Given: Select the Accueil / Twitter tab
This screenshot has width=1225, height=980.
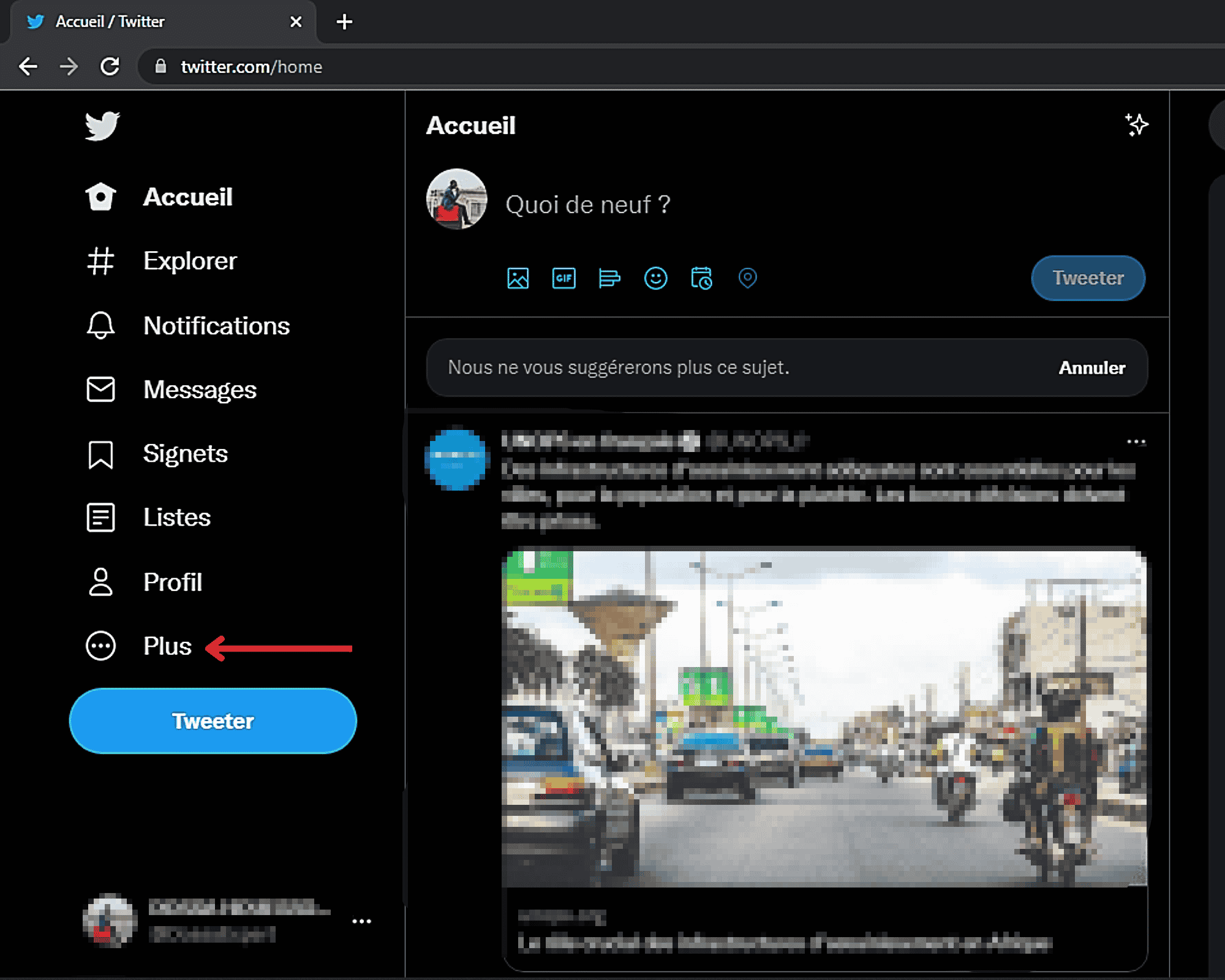Looking at the screenshot, I should (x=163, y=22).
